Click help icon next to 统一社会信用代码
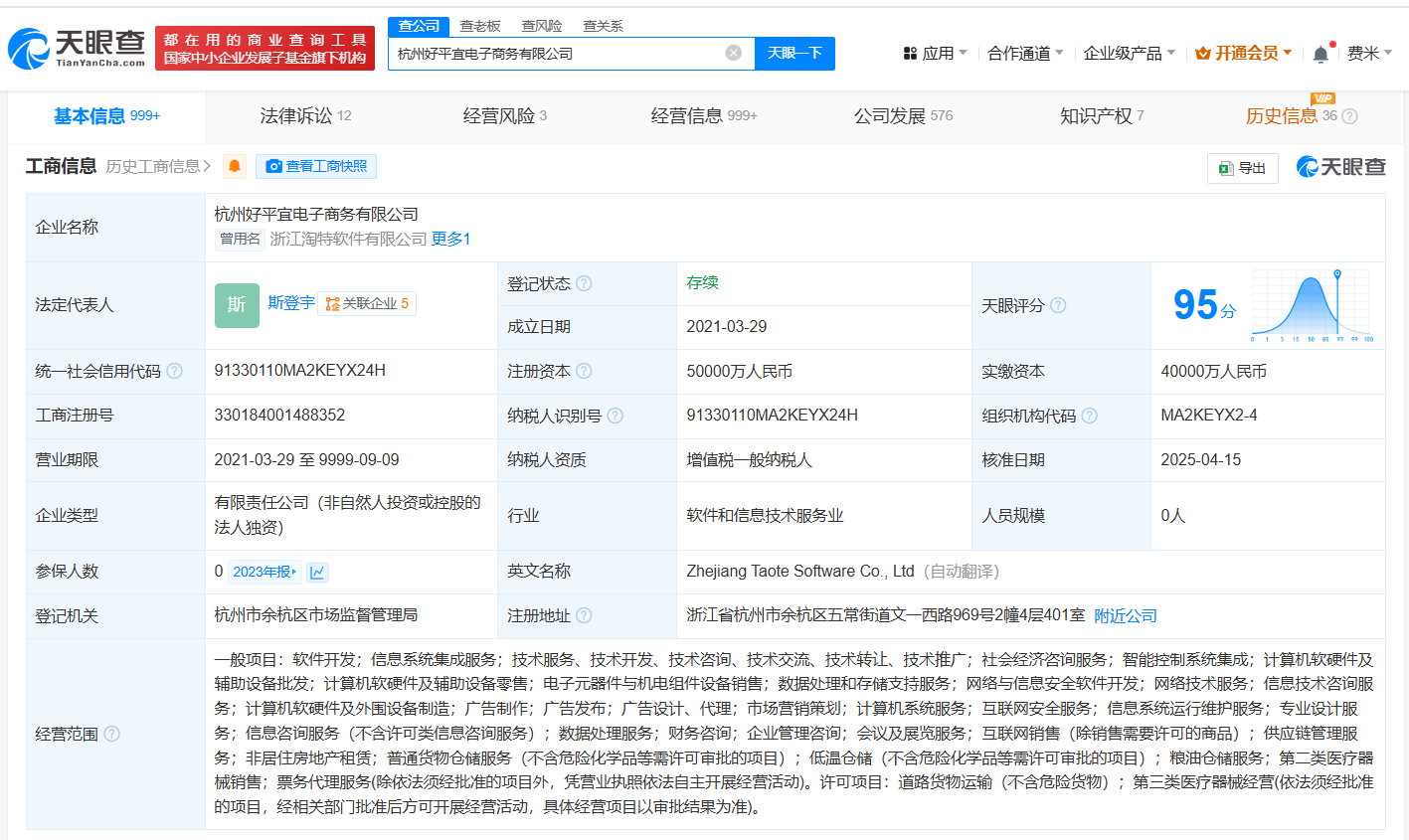The height and width of the screenshot is (840, 1409). click(175, 371)
